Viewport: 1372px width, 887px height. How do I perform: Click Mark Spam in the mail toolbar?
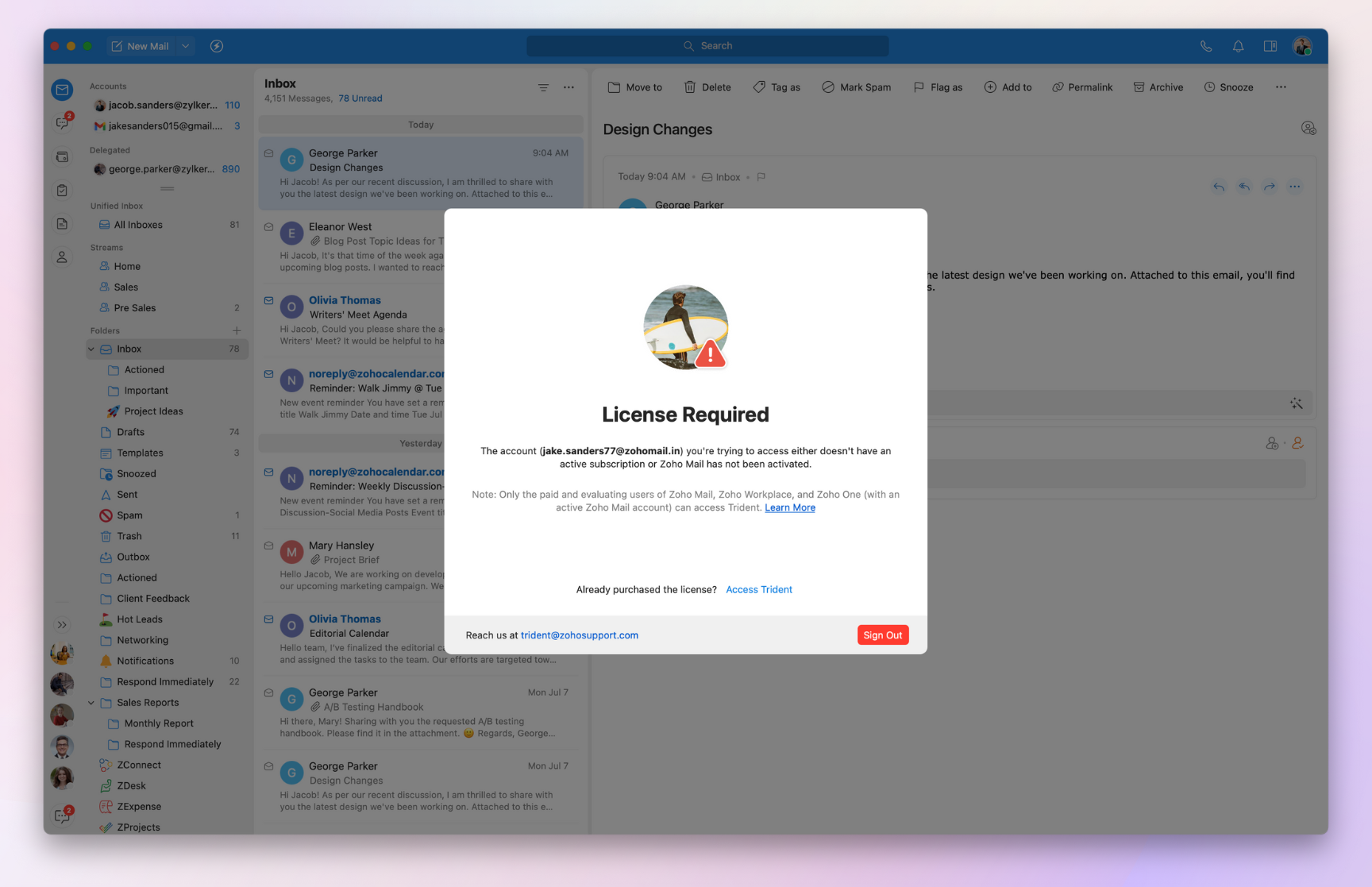click(856, 87)
